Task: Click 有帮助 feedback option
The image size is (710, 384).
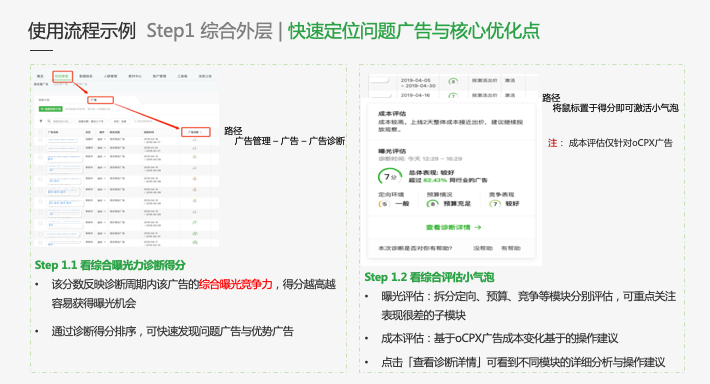Action: point(511,248)
